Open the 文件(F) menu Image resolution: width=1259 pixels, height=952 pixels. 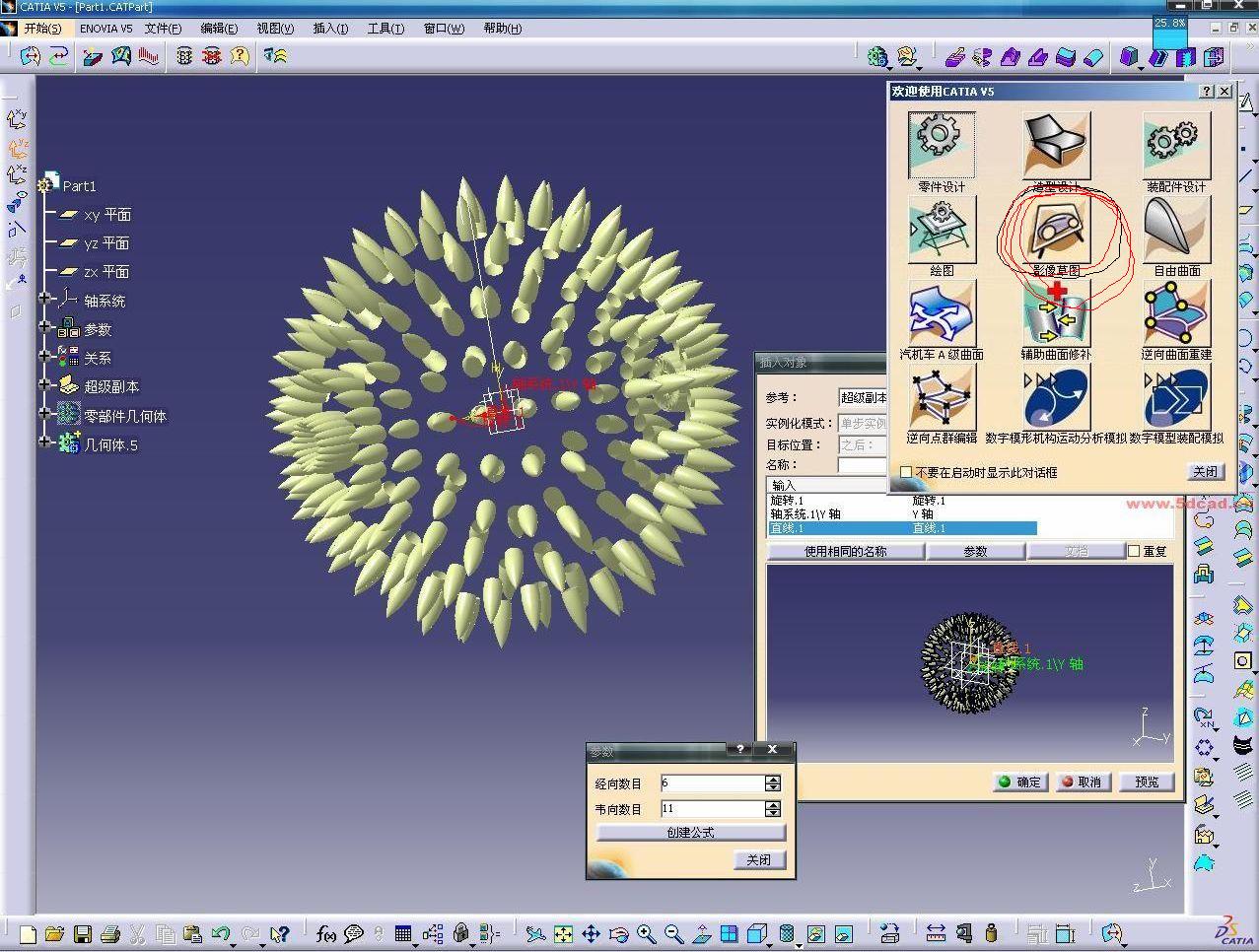pyautogui.click(x=163, y=29)
